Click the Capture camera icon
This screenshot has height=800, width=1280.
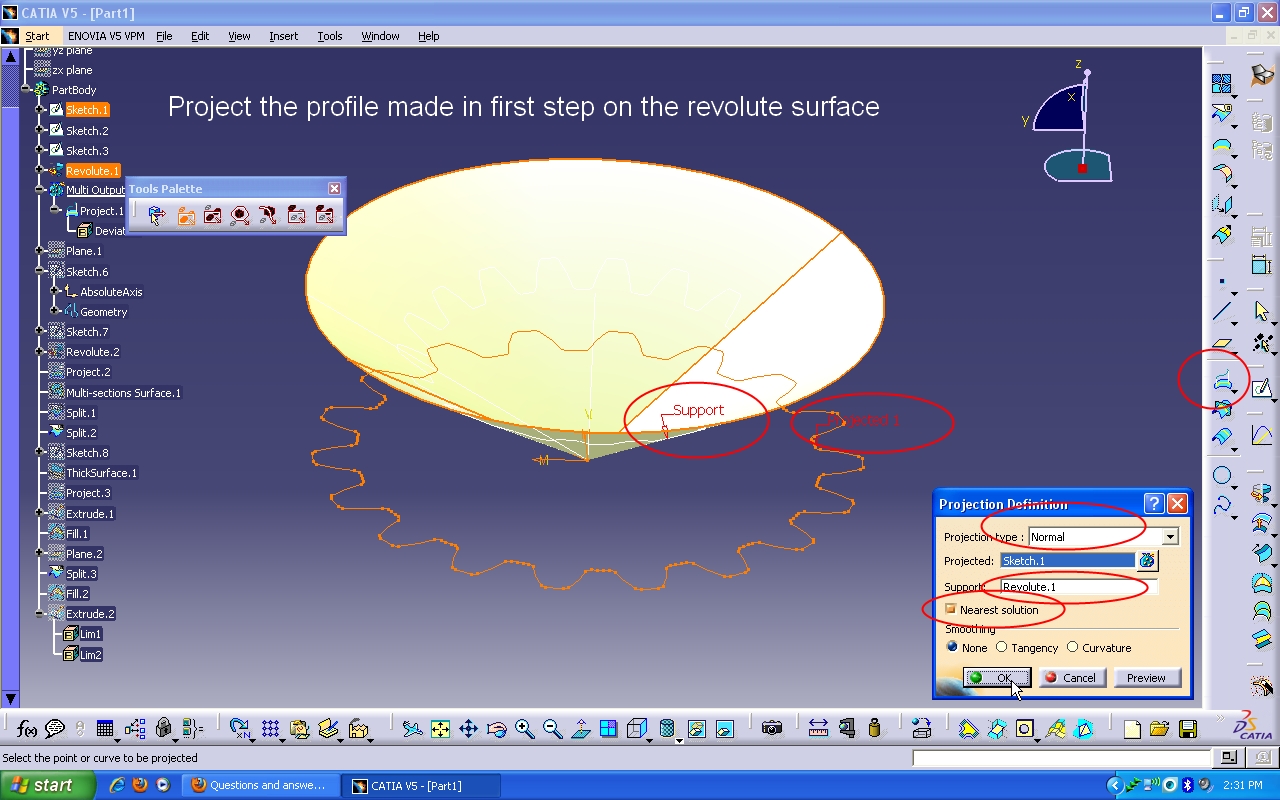[771, 729]
